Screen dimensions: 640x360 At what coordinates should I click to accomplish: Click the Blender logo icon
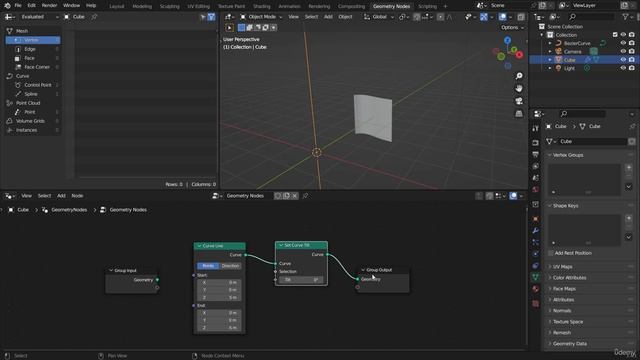(x=7, y=6)
